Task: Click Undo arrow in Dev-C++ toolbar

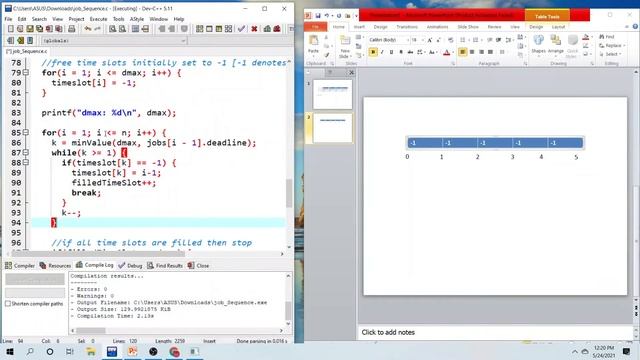Action: tap(88, 29)
